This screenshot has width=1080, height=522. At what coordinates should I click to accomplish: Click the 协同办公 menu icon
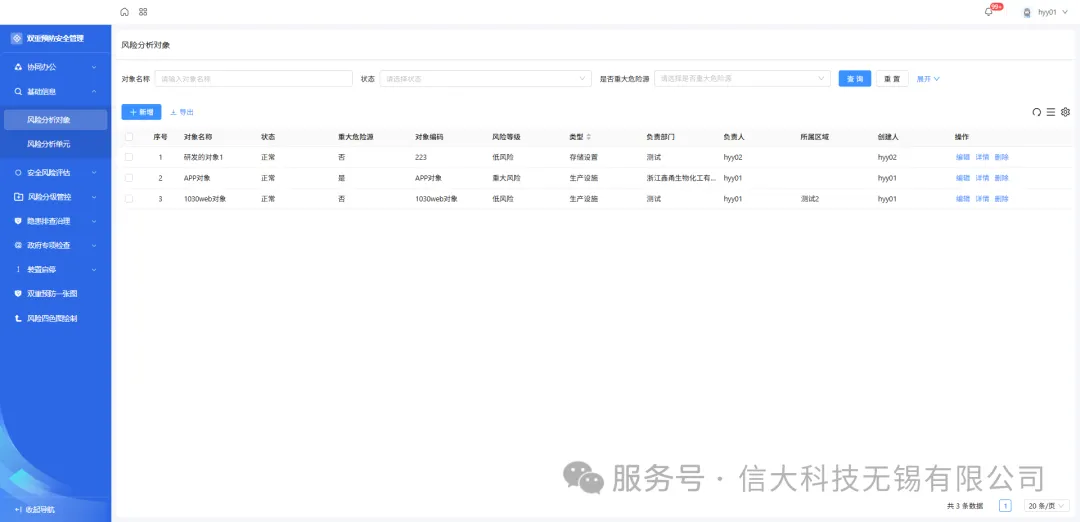pyautogui.click(x=18, y=67)
